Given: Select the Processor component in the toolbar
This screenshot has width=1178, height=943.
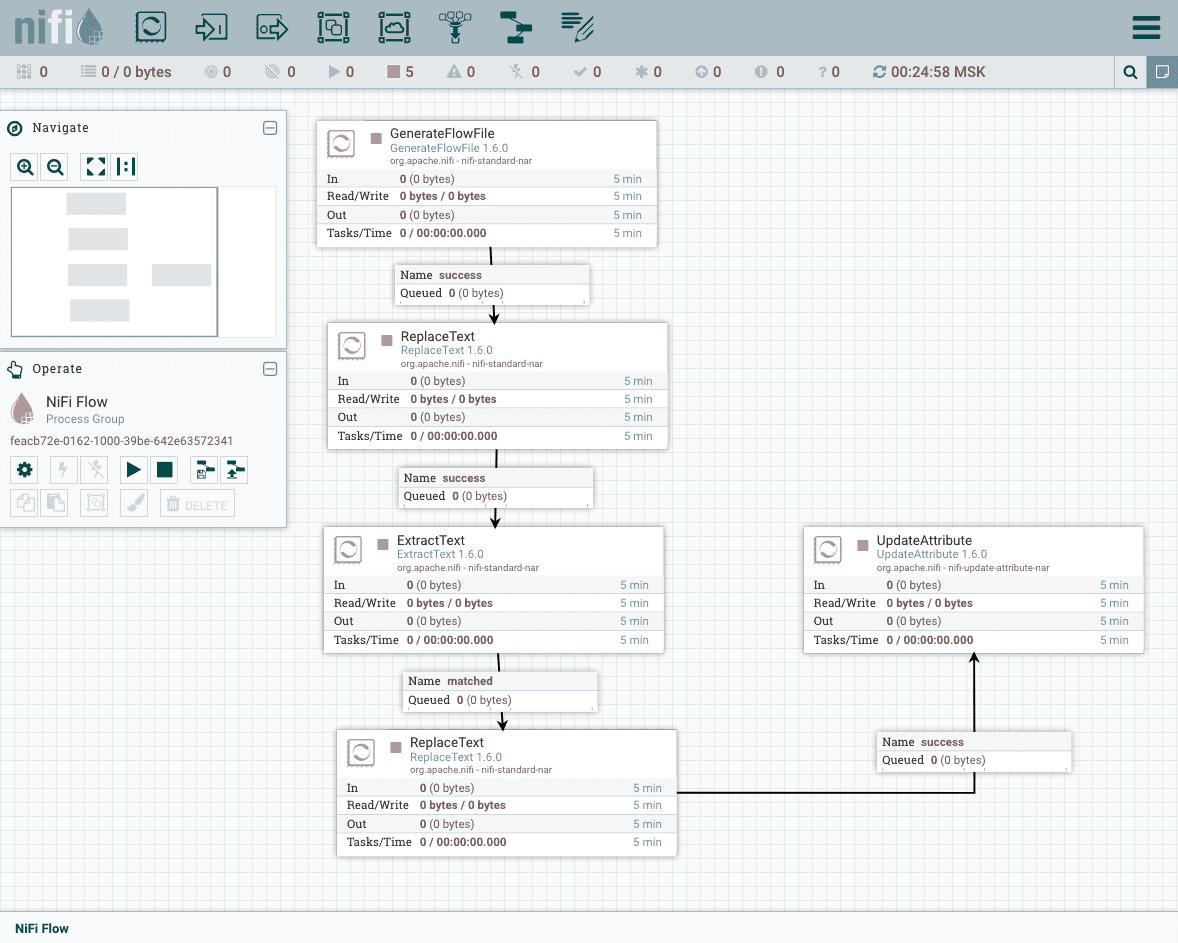Looking at the screenshot, I should [150, 27].
